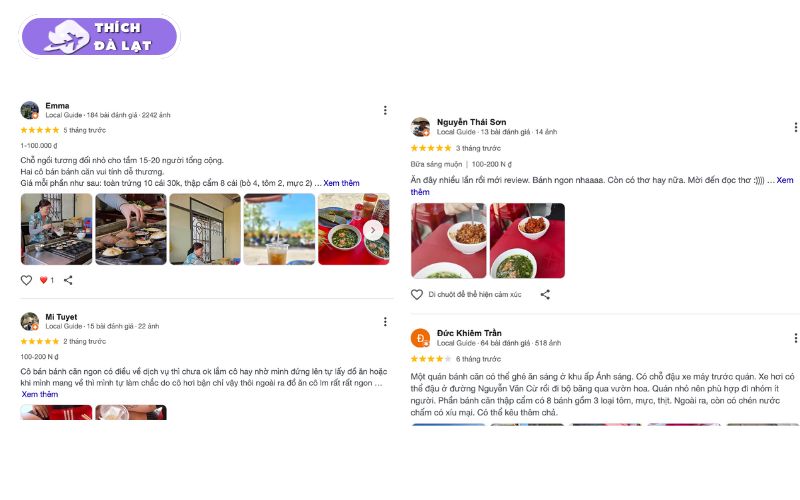The width and height of the screenshot is (800, 500).
Task: Share Nguyễn Thái Sơn's review
Action: pos(545,294)
